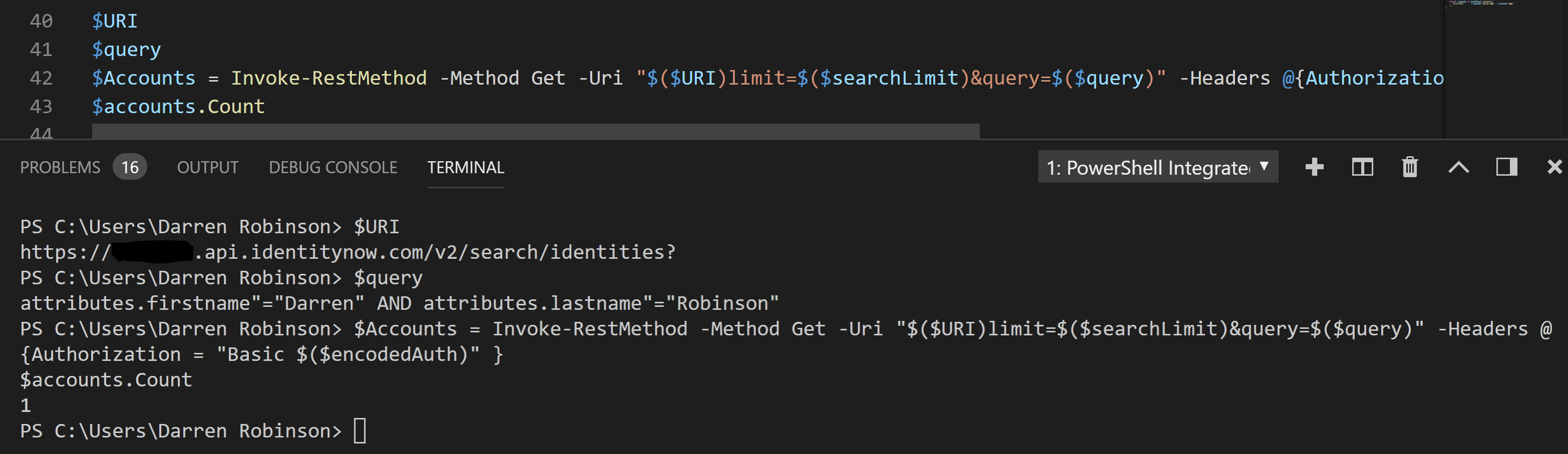1568x454 pixels.
Task: Click the $query variable on line 41
Action: click(x=126, y=49)
